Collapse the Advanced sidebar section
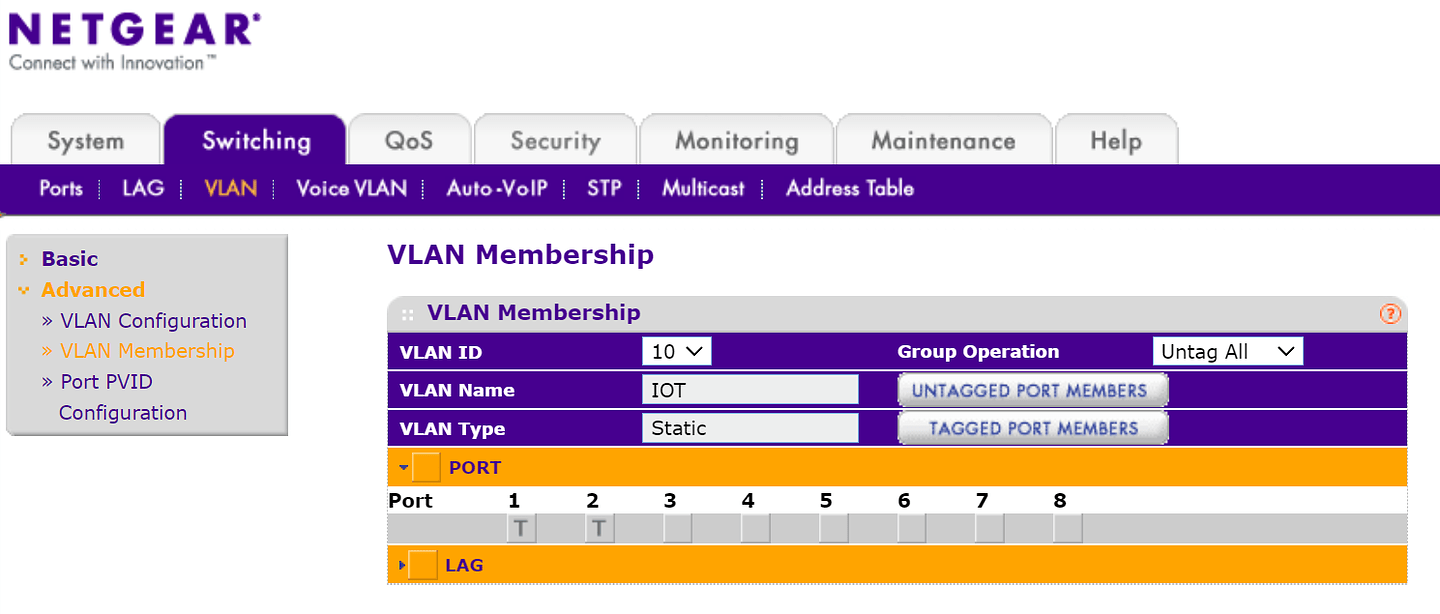This screenshot has height=614, width=1440. pyautogui.click(x=26, y=289)
